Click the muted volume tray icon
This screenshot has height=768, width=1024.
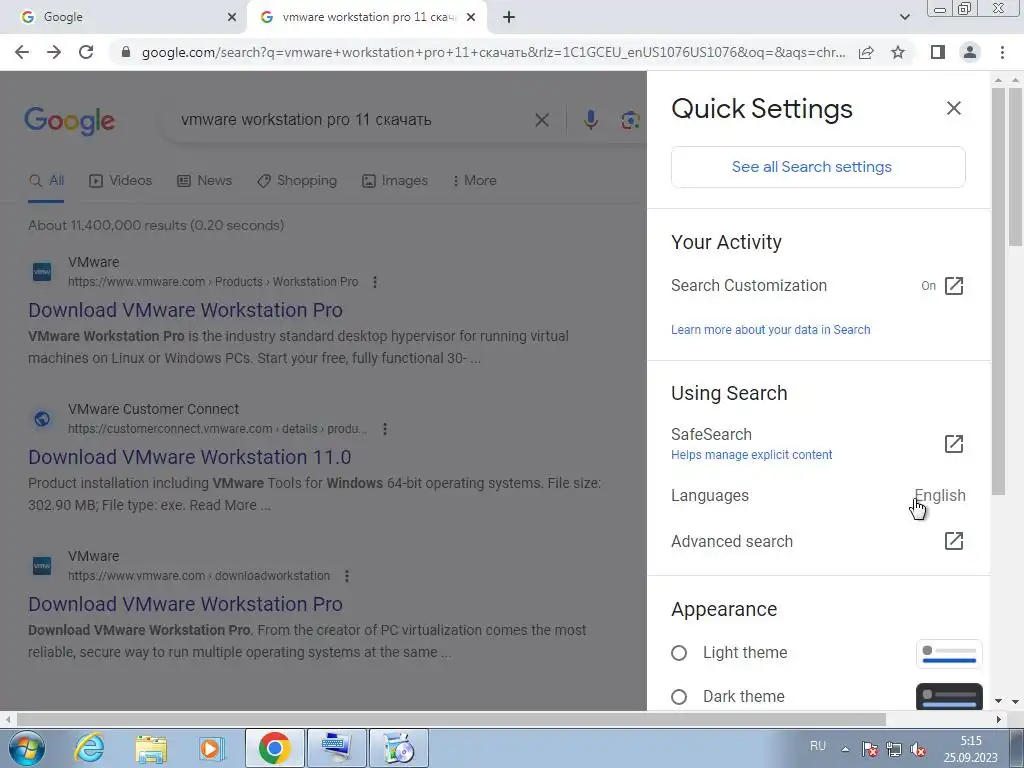coord(918,749)
